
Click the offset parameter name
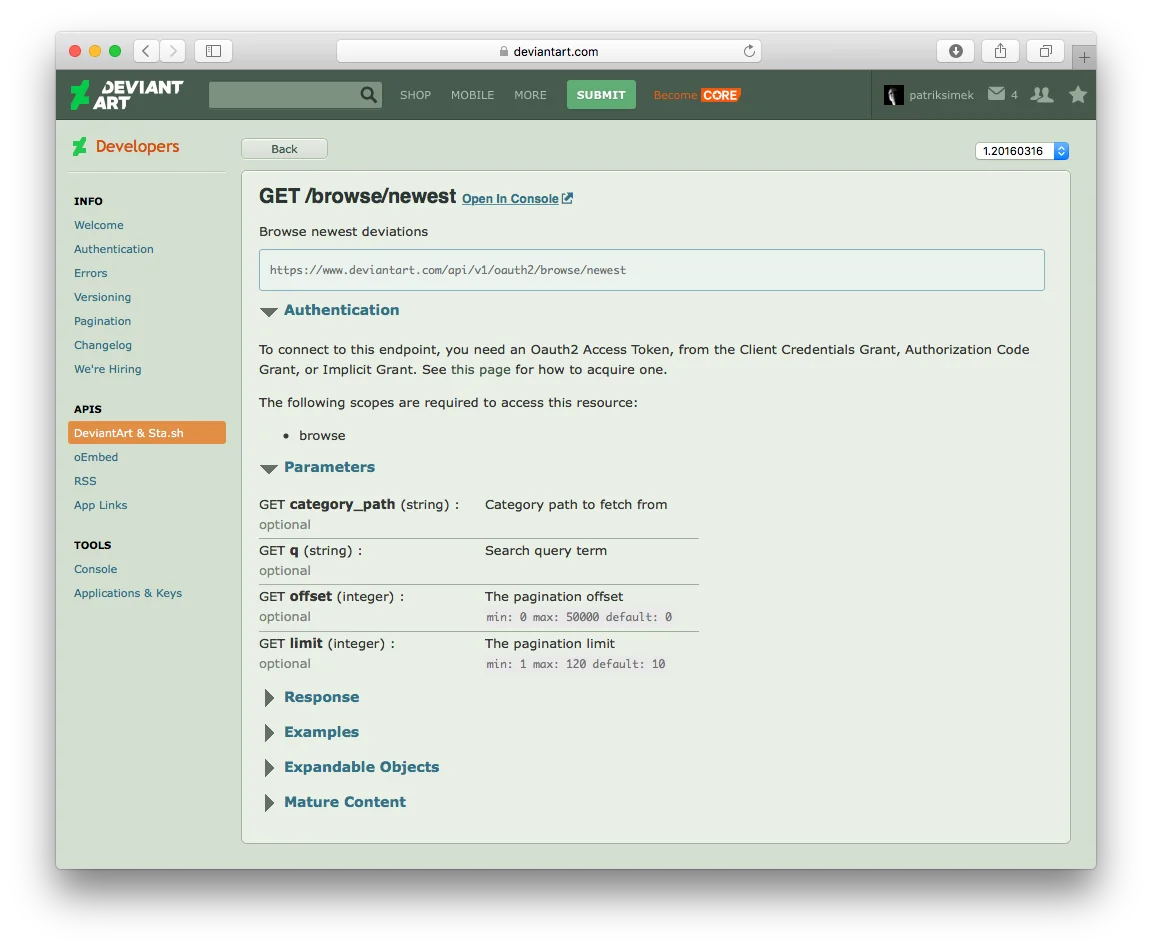coord(311,596)
